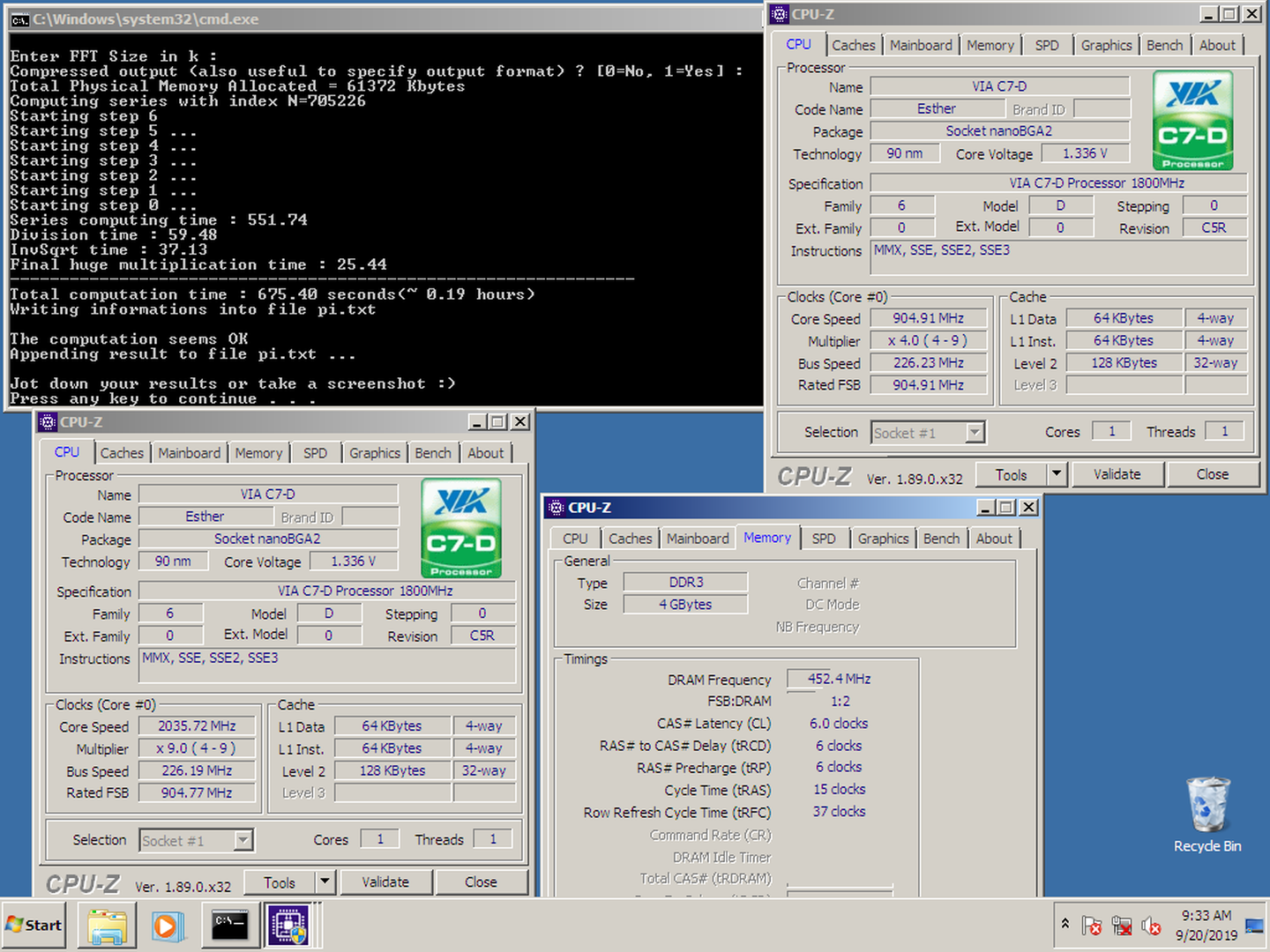Image resolution: width=1270 pixels, height=952 pixels.
Task: Click the network tray icon
Action: 1122,926
